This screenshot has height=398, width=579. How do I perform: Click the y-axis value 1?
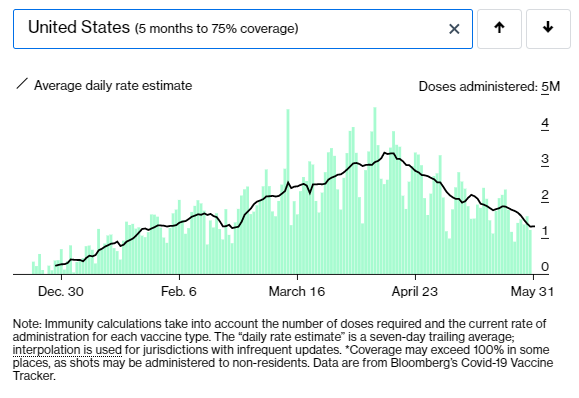(x=545, y=231)
